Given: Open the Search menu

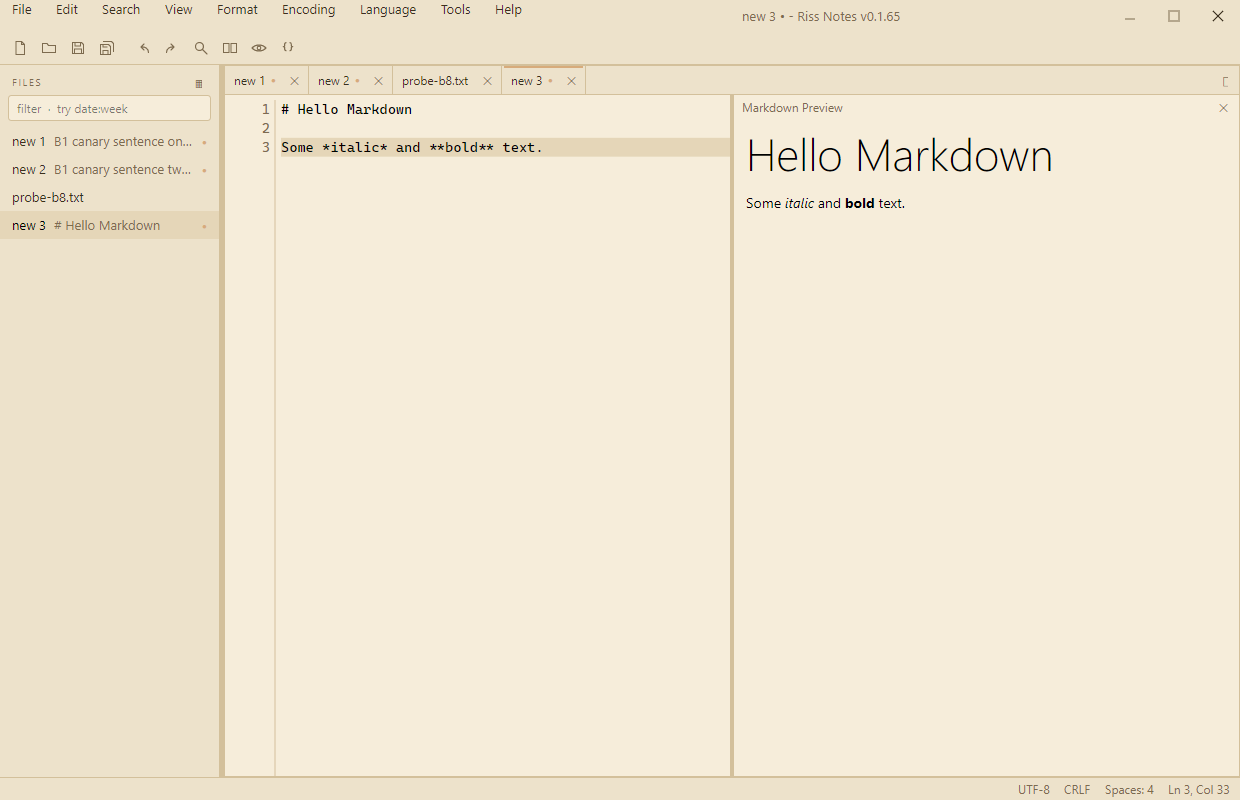Looking at the screenshot, I should (121, 10).
